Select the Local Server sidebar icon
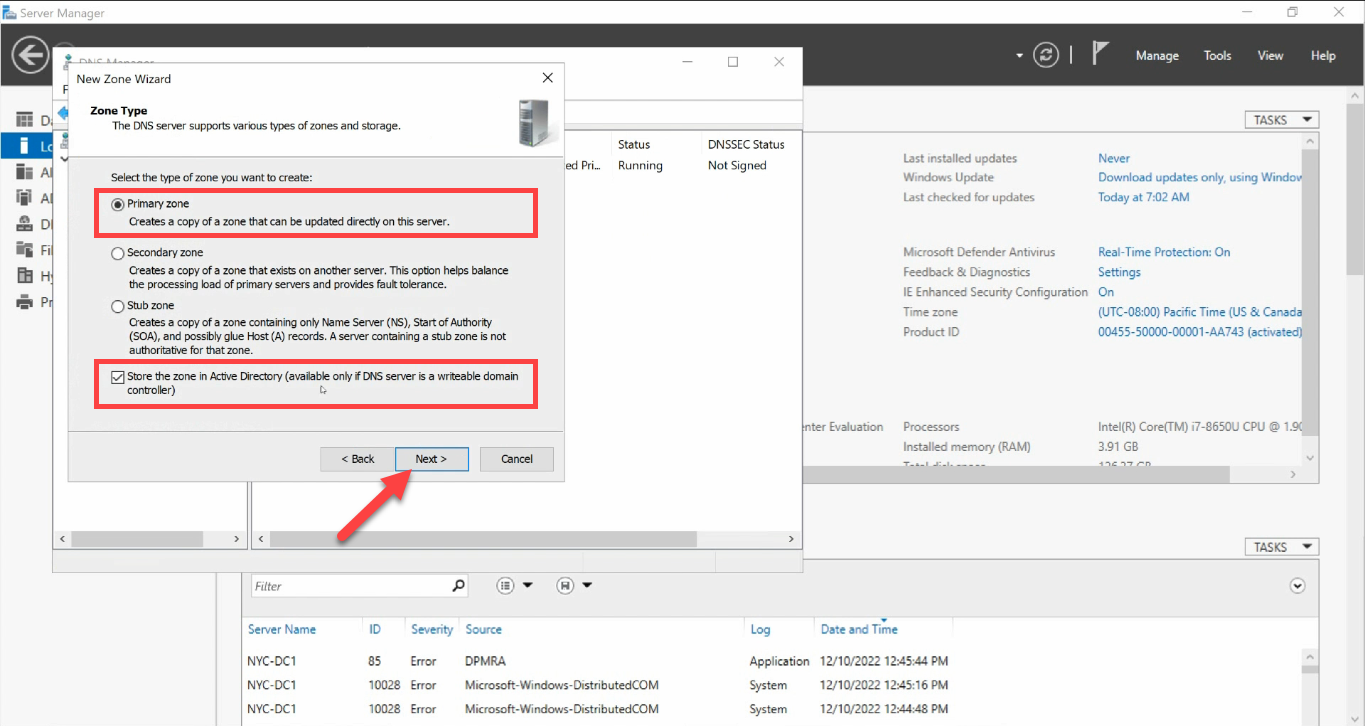The height and width of the screenshot is (726, 1365). point(25,146)
